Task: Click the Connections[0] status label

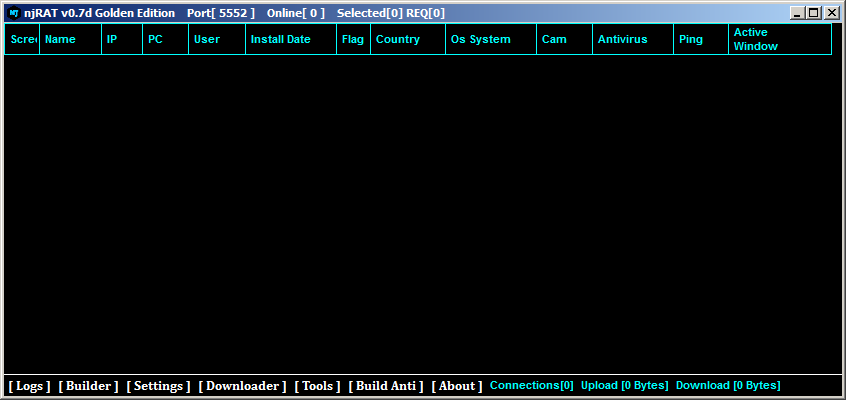Action: pos(531,386)
